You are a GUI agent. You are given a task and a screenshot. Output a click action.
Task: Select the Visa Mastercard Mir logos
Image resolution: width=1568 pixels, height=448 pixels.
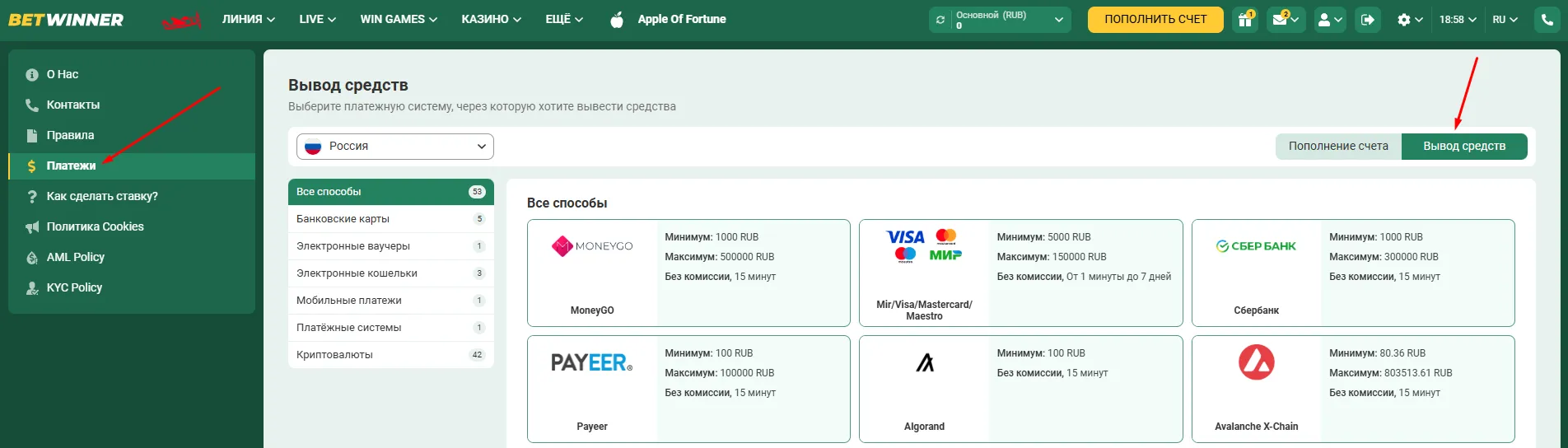(x=924, y=245)
